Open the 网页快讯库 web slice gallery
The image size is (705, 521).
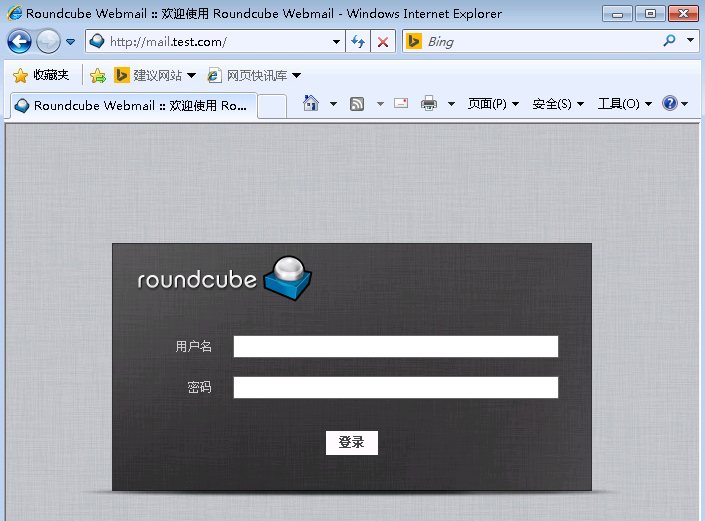click(257, 75)
